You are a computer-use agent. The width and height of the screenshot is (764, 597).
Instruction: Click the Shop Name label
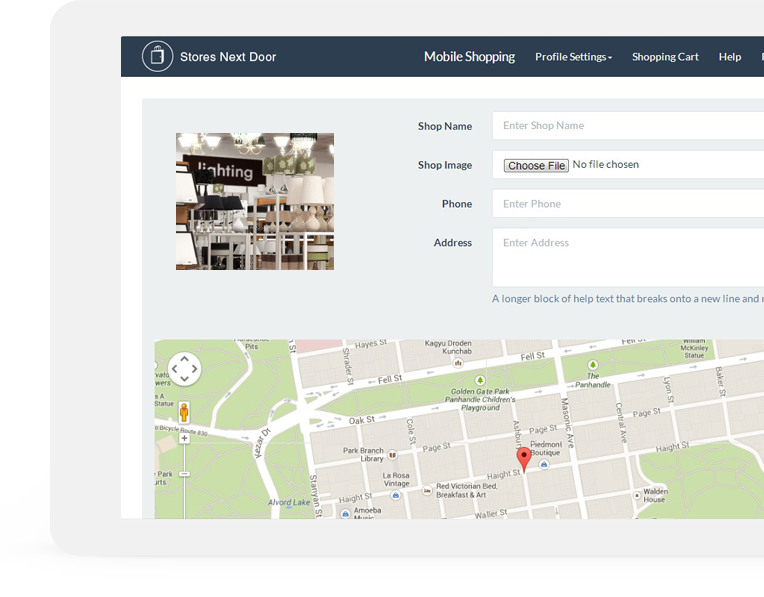(x=445, y=126)
